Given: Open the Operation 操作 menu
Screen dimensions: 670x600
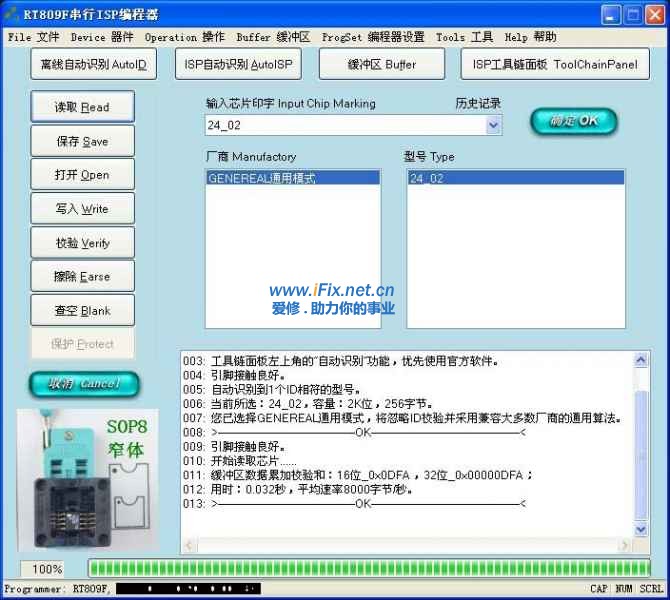Looking at the screenshot, I should 185,37.
